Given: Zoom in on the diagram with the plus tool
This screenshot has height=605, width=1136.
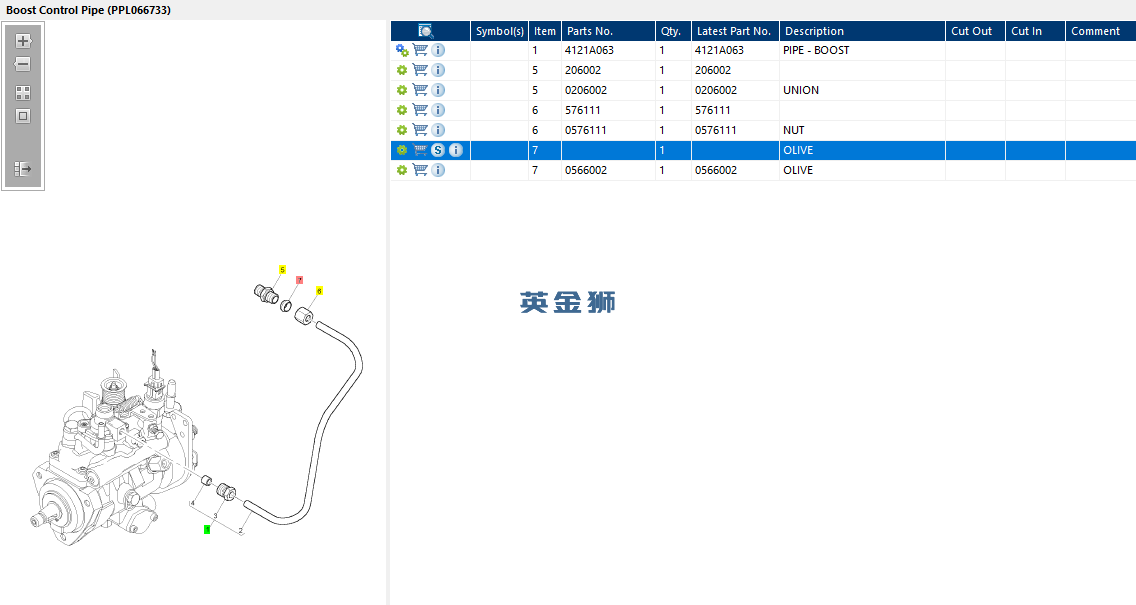Looking at the screenshot, I should pos(22,41).
